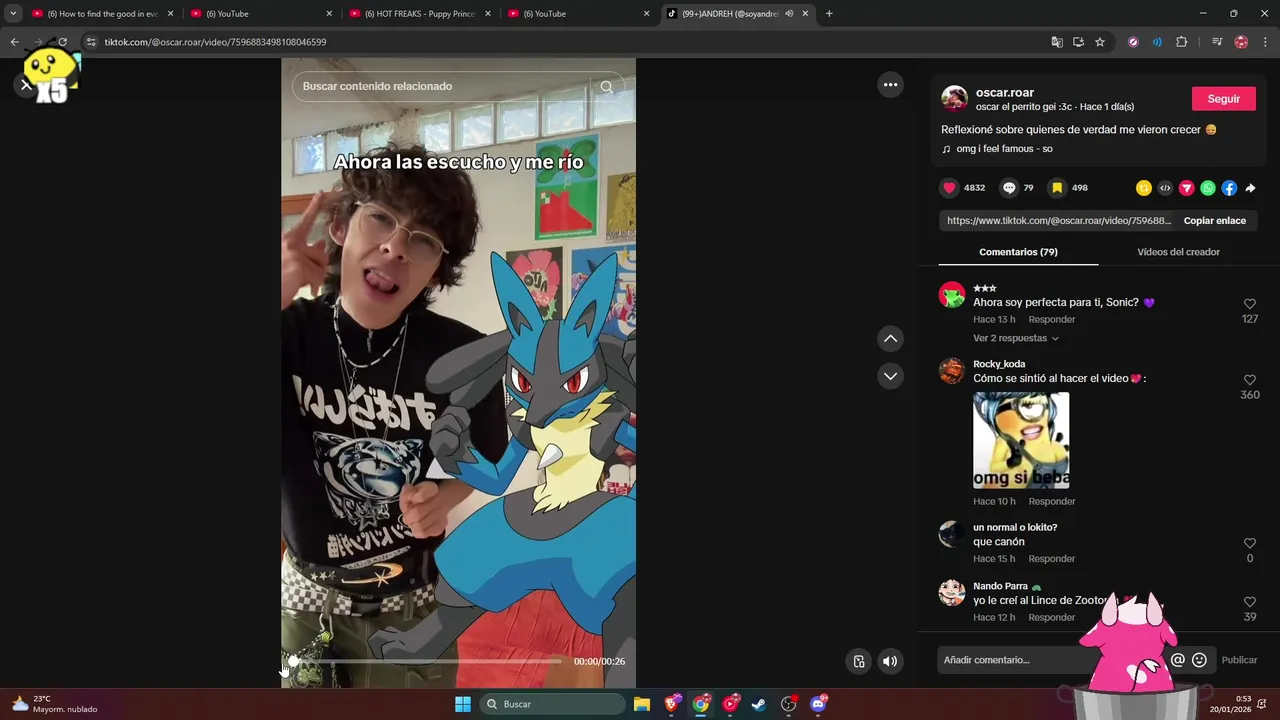Open the Chrome profile avatar
Image resolution: width=1280 pixels, height=720 pixels.
point(1241,42)
